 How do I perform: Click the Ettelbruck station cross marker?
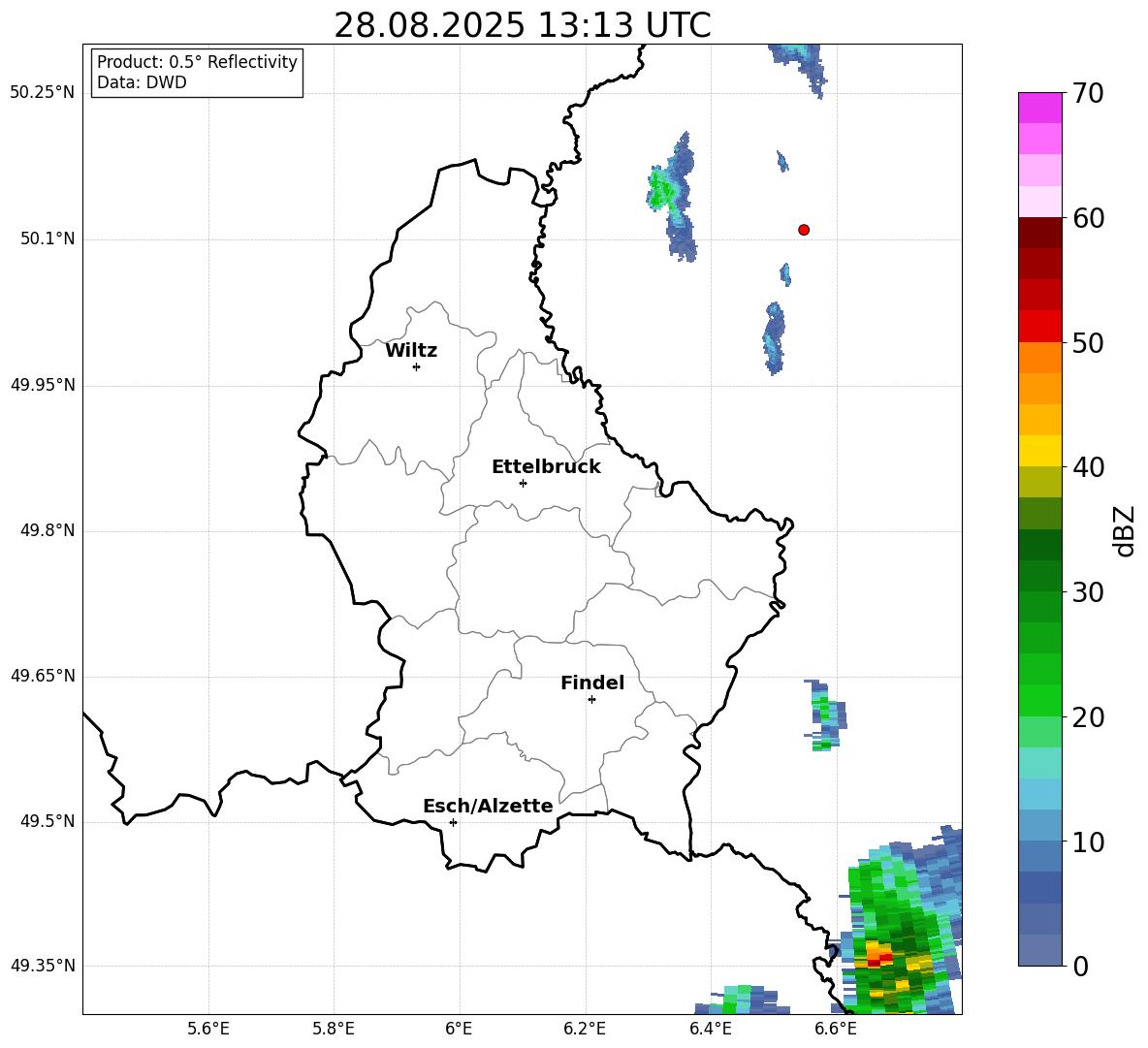(523, 483)
